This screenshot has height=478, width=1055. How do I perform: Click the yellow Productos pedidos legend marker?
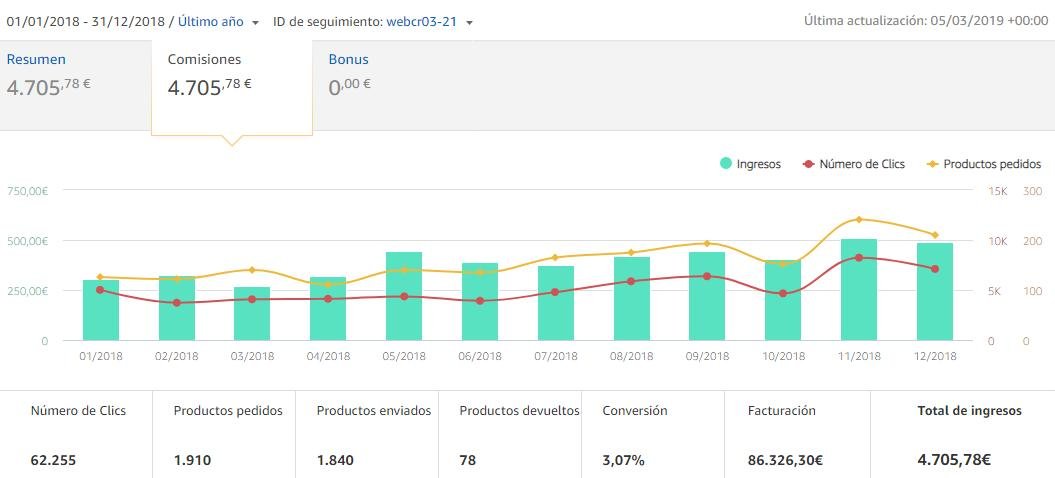(934, 164)
